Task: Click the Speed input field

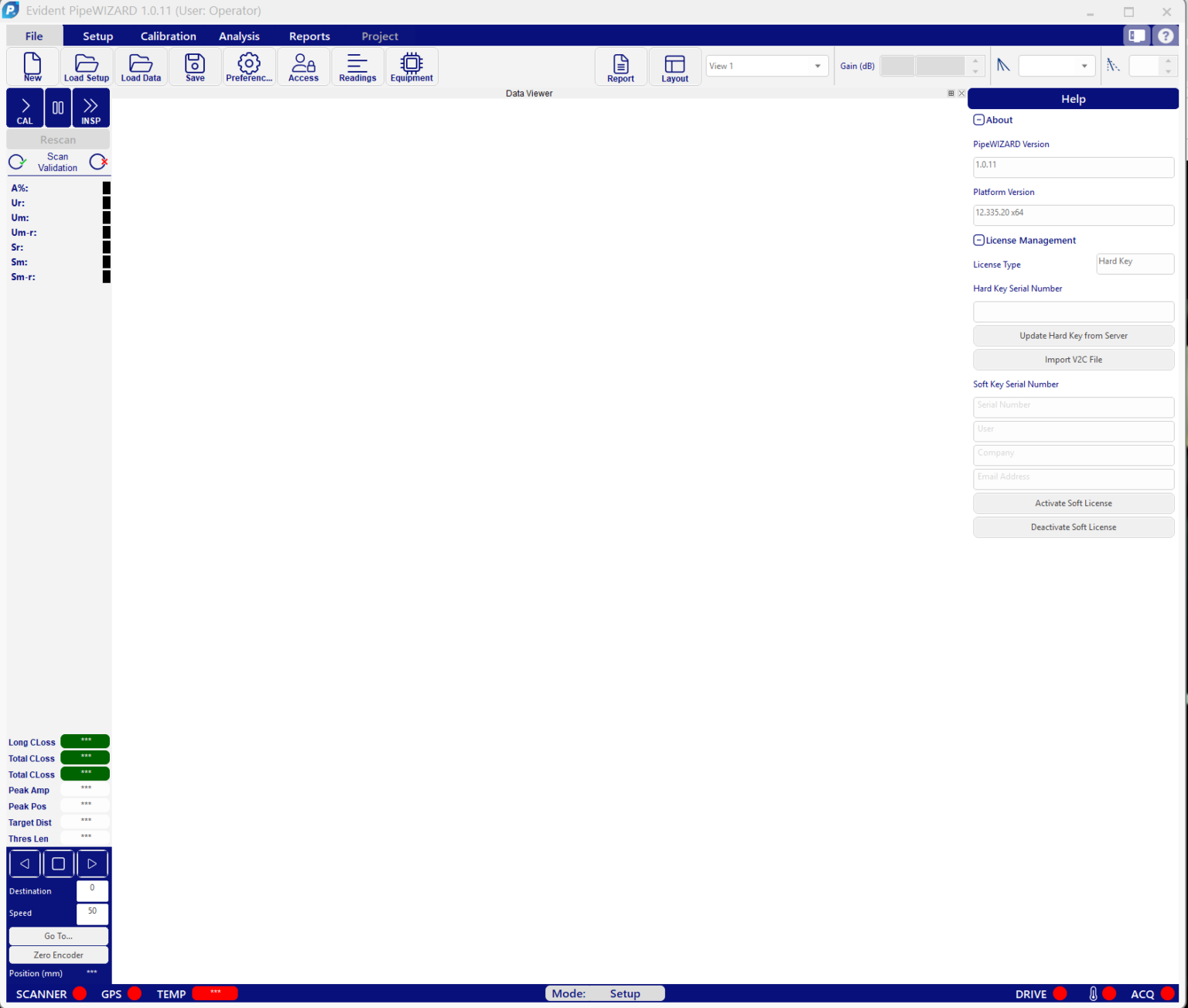Action: (x=92, y=914)
